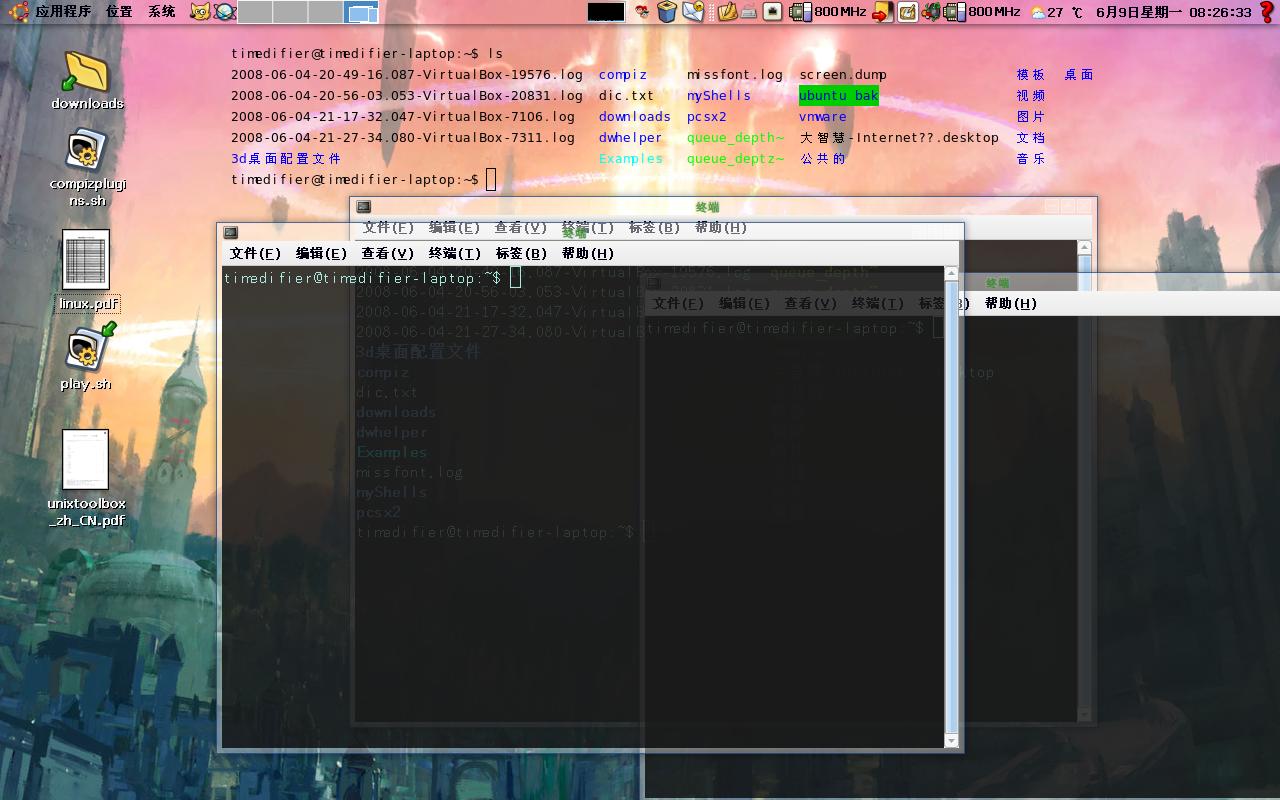Open 文件(F) menu in right terminal
This screenshot has width=1280, height=800.
678,304
